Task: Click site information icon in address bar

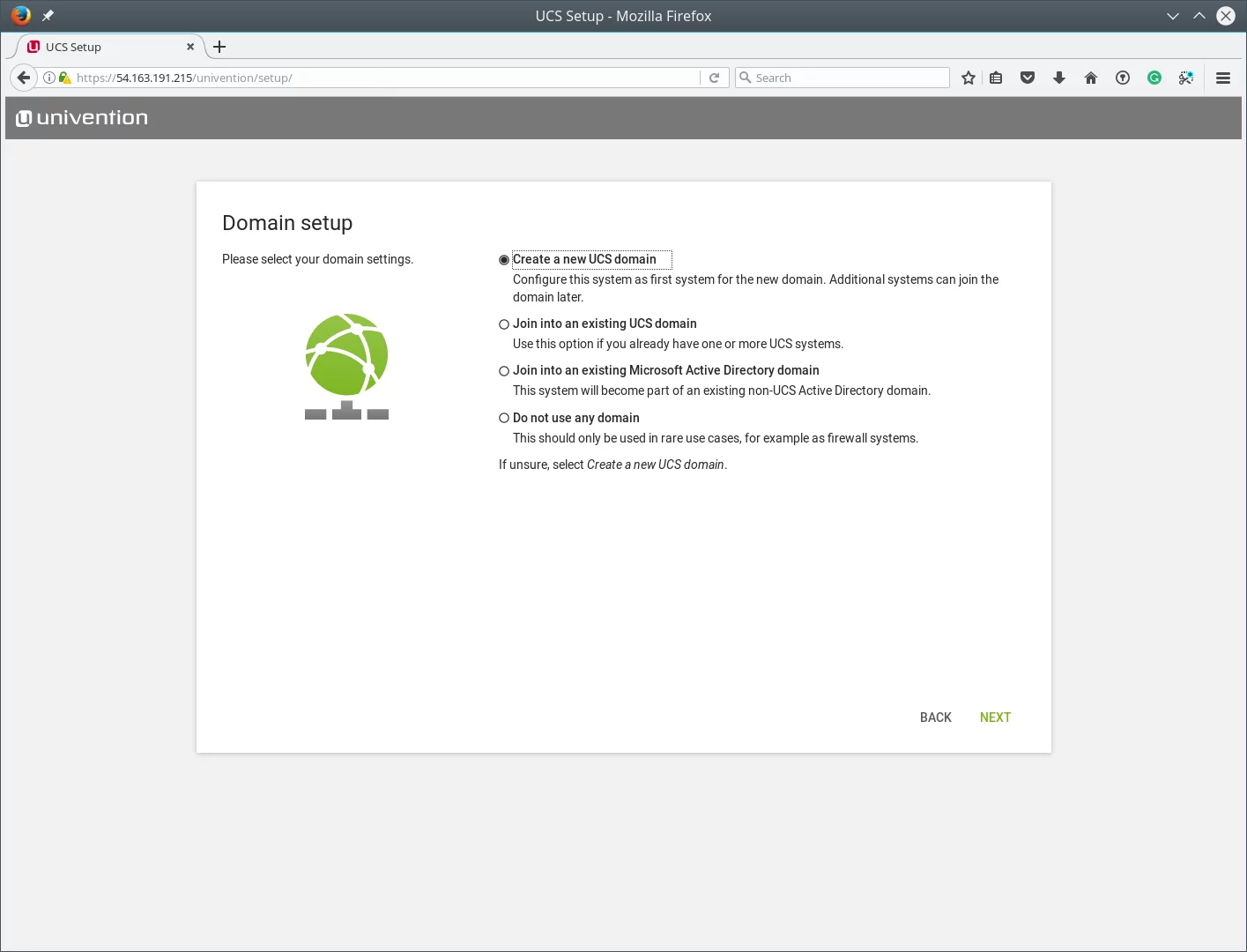Action: (49, 78)
